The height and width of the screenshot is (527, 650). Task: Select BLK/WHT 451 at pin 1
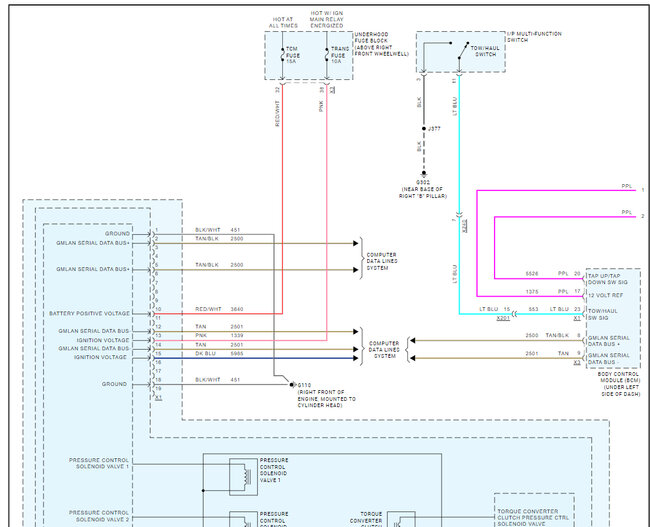(218, 230)
